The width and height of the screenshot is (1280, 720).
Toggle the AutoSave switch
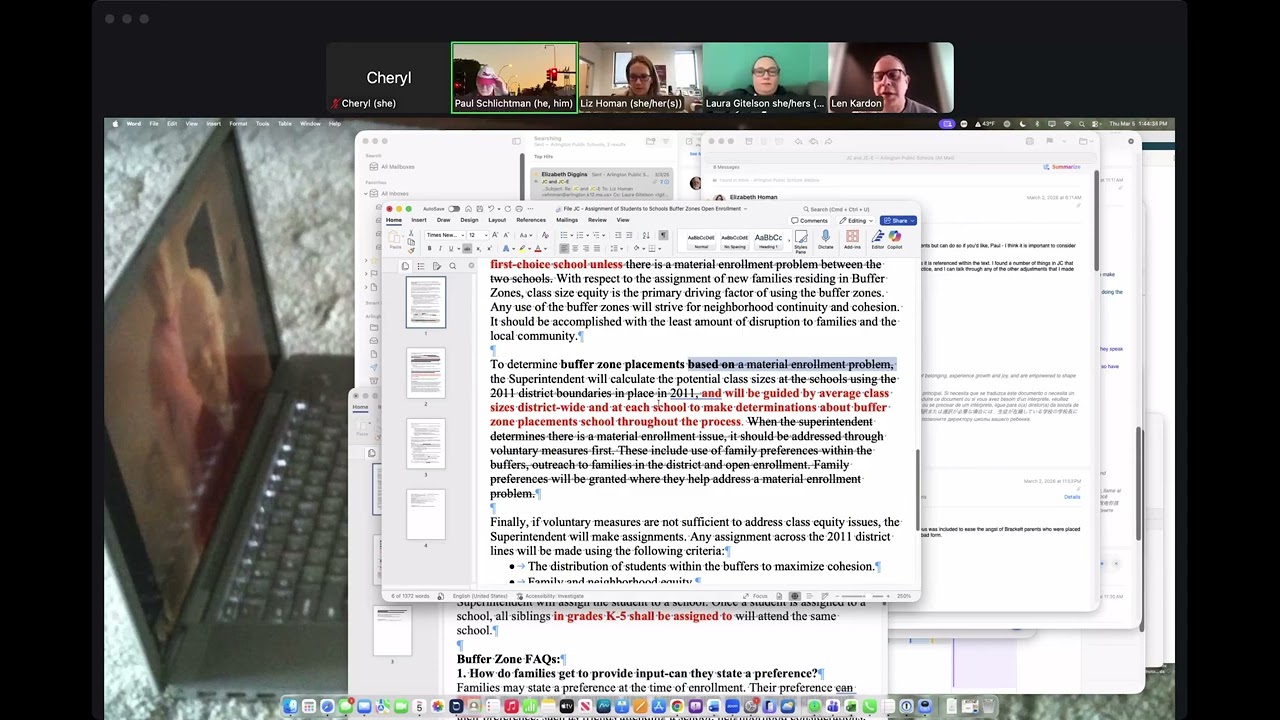[454, 209]
